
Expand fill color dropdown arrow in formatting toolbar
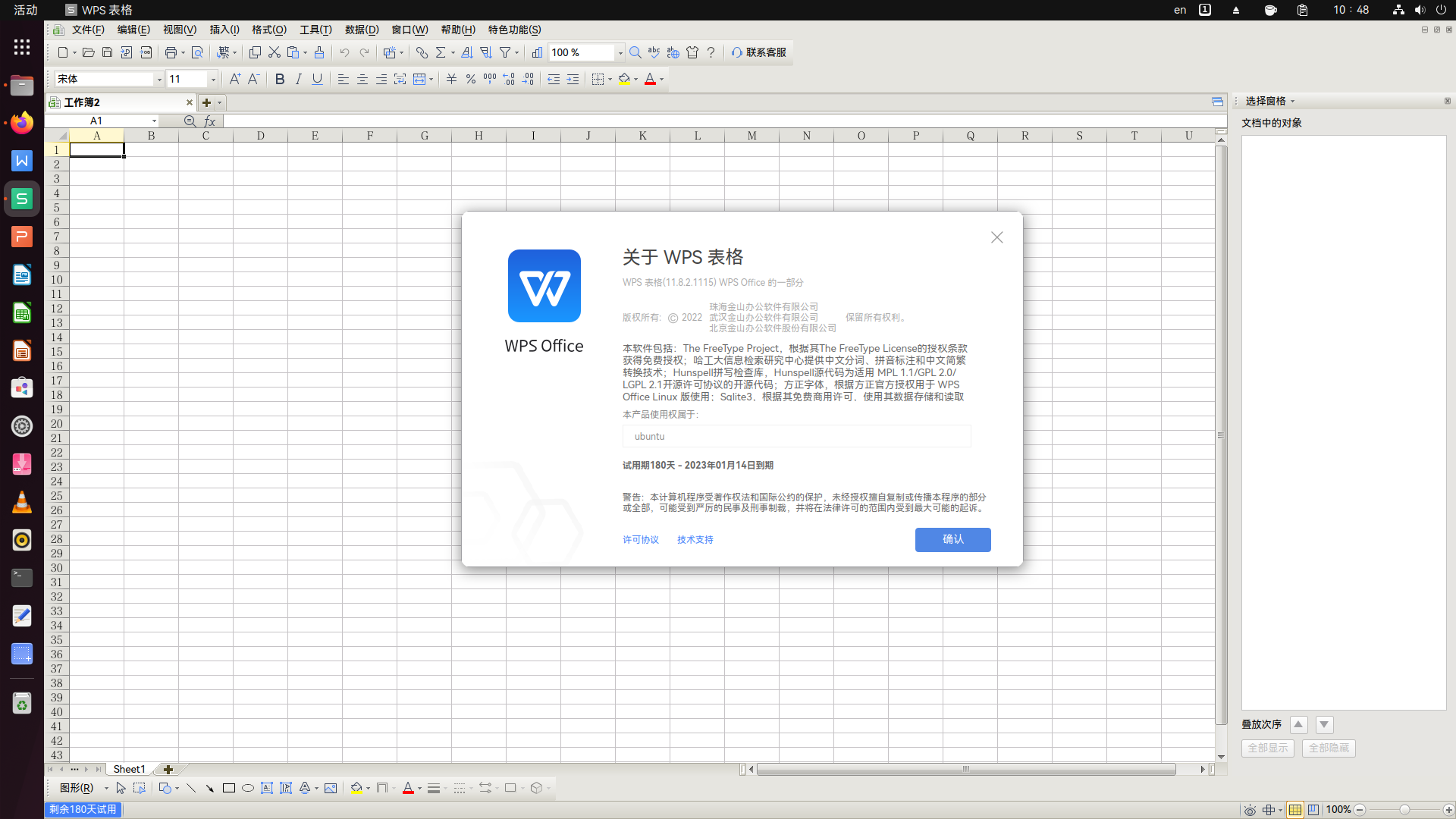point(636,79)
